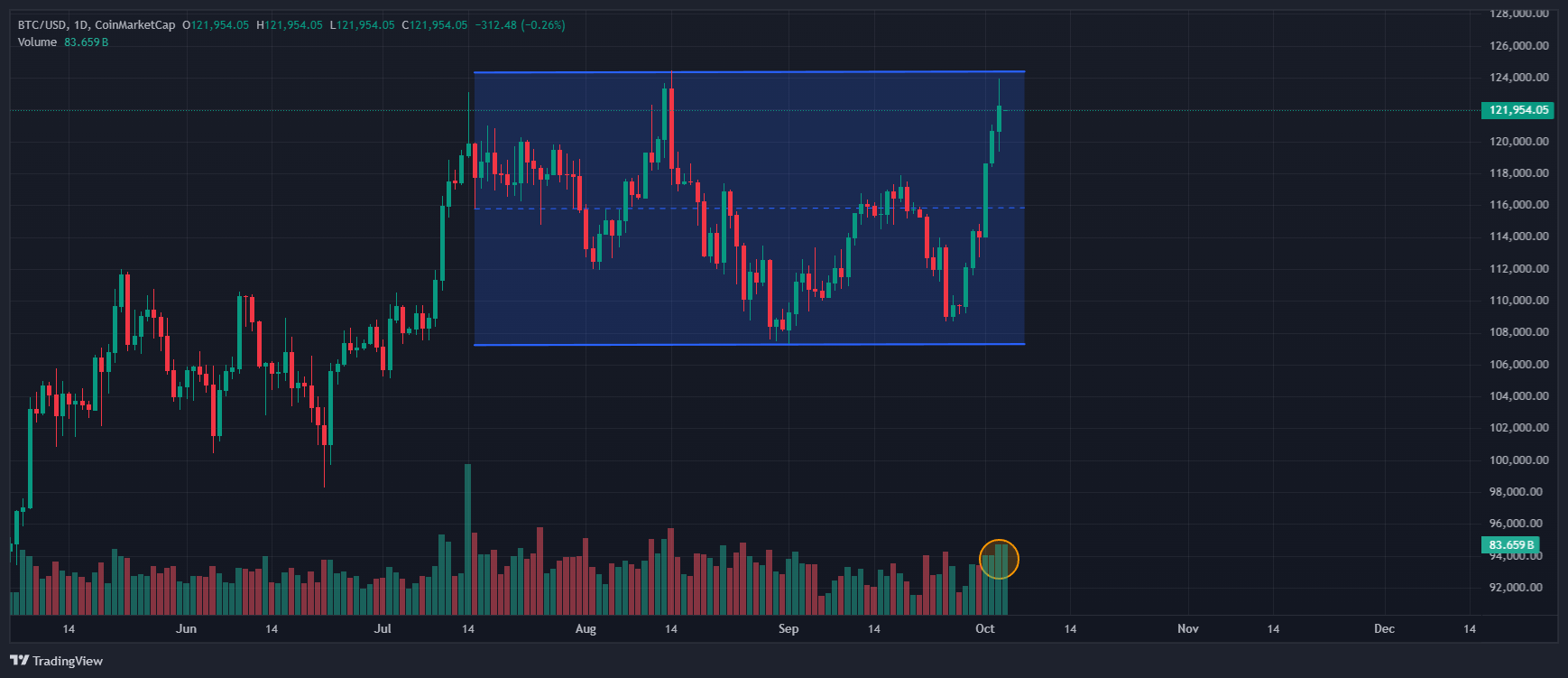Click the Jul label on time axis
This screenshot has width=1568, height=678.
tap(383, 629)
